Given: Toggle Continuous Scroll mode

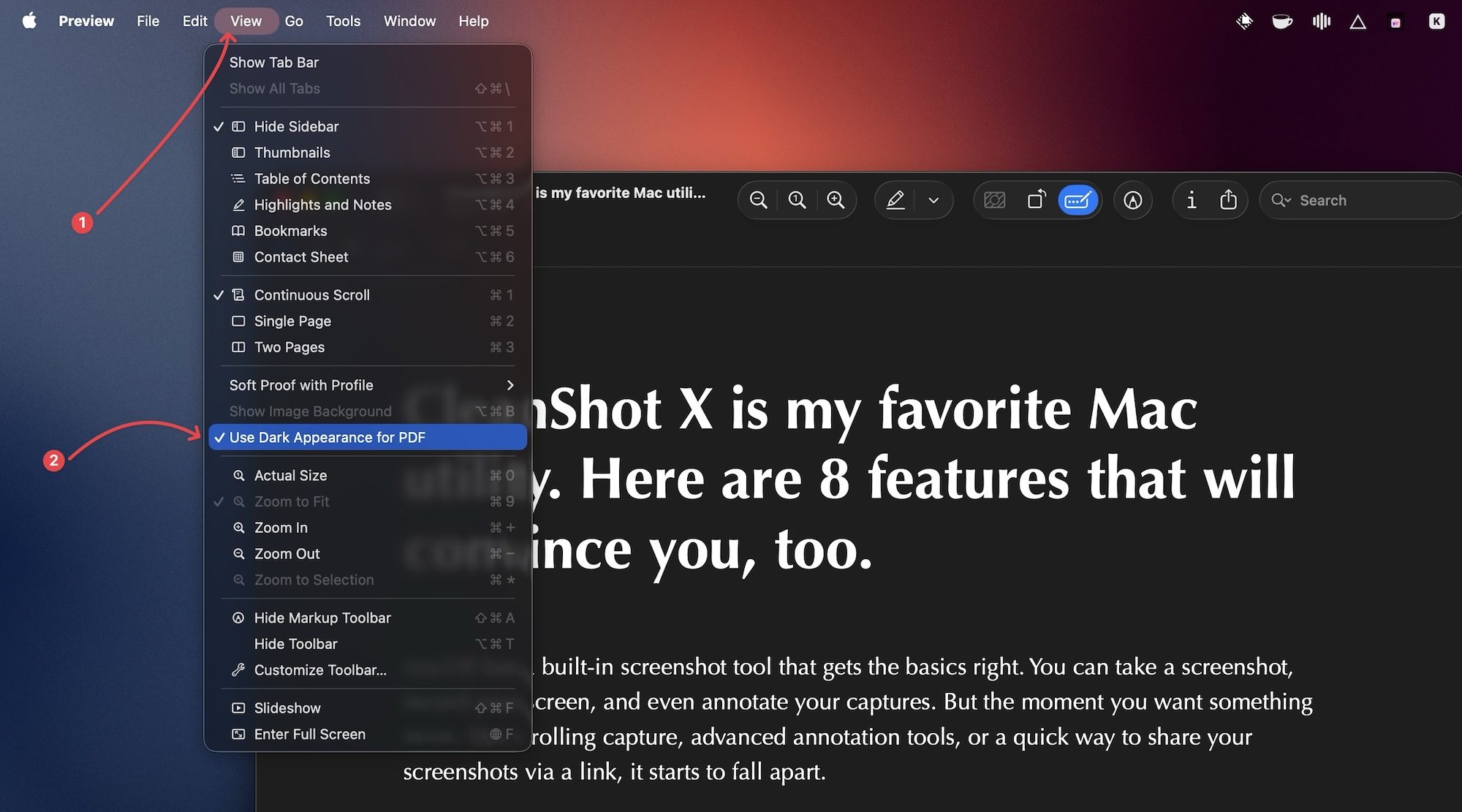Looking at the screenshot, I should [368, 295].
